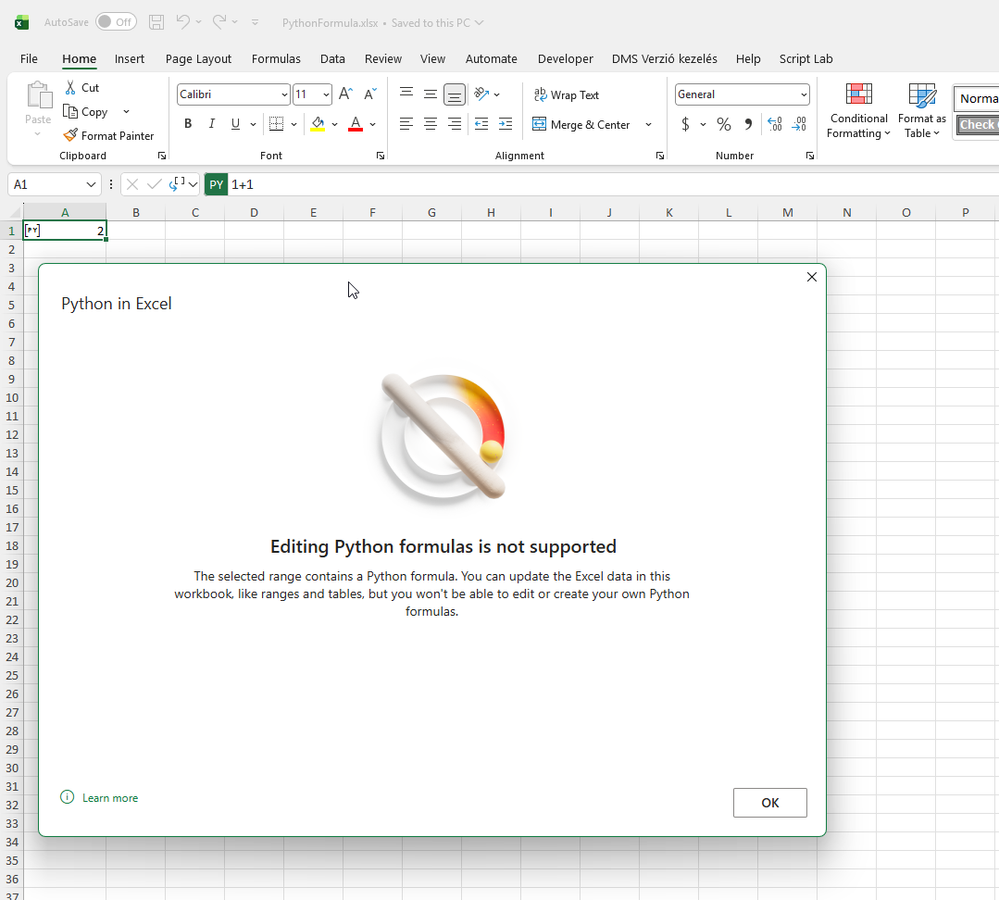Open the font size dropdown
Screen dimensions: 999x900
click(x=326, y=94)
